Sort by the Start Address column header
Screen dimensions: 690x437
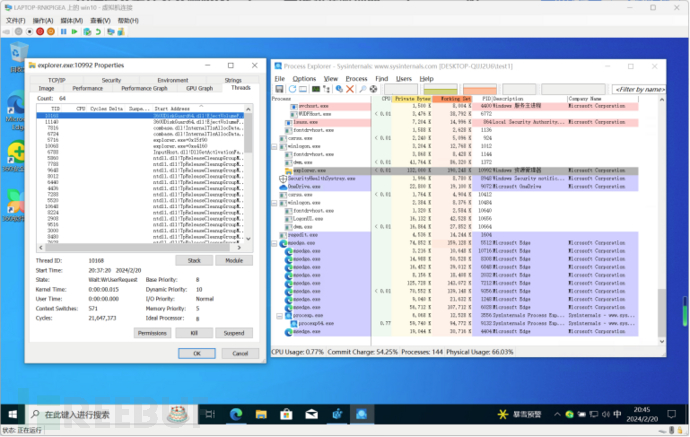171,109
